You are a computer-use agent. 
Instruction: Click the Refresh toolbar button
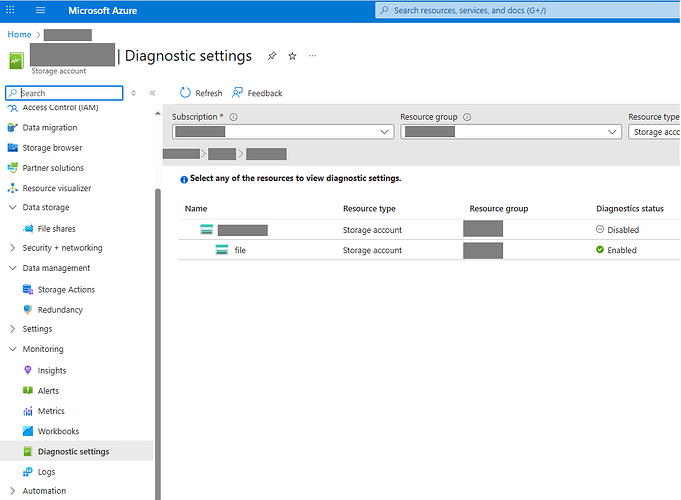click(201, 93)
